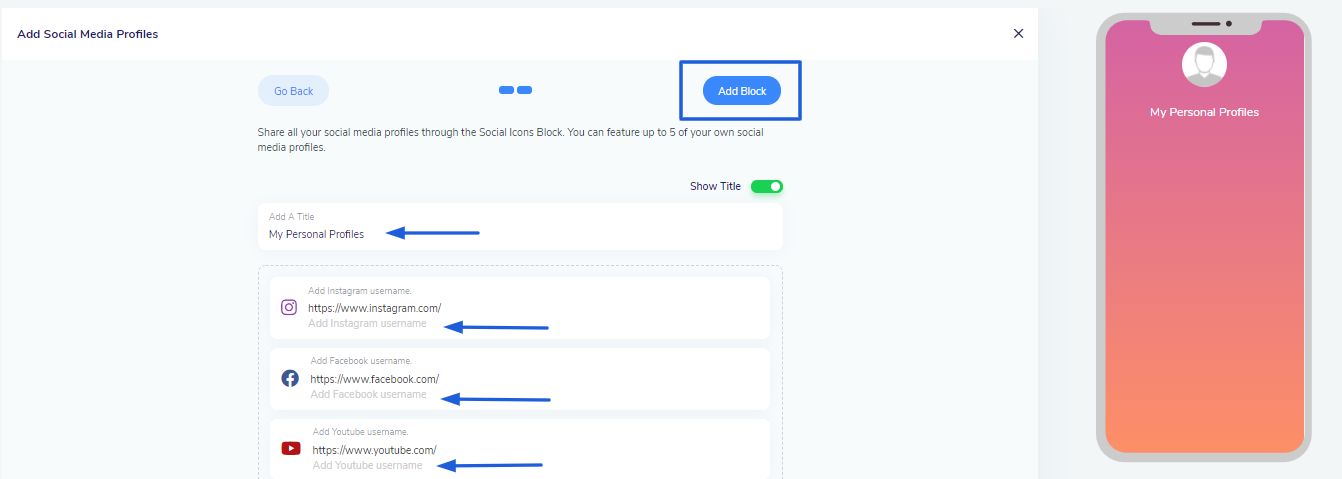Click the https://www.instagram.com/ URL prefix

click(x=374, y=308)
